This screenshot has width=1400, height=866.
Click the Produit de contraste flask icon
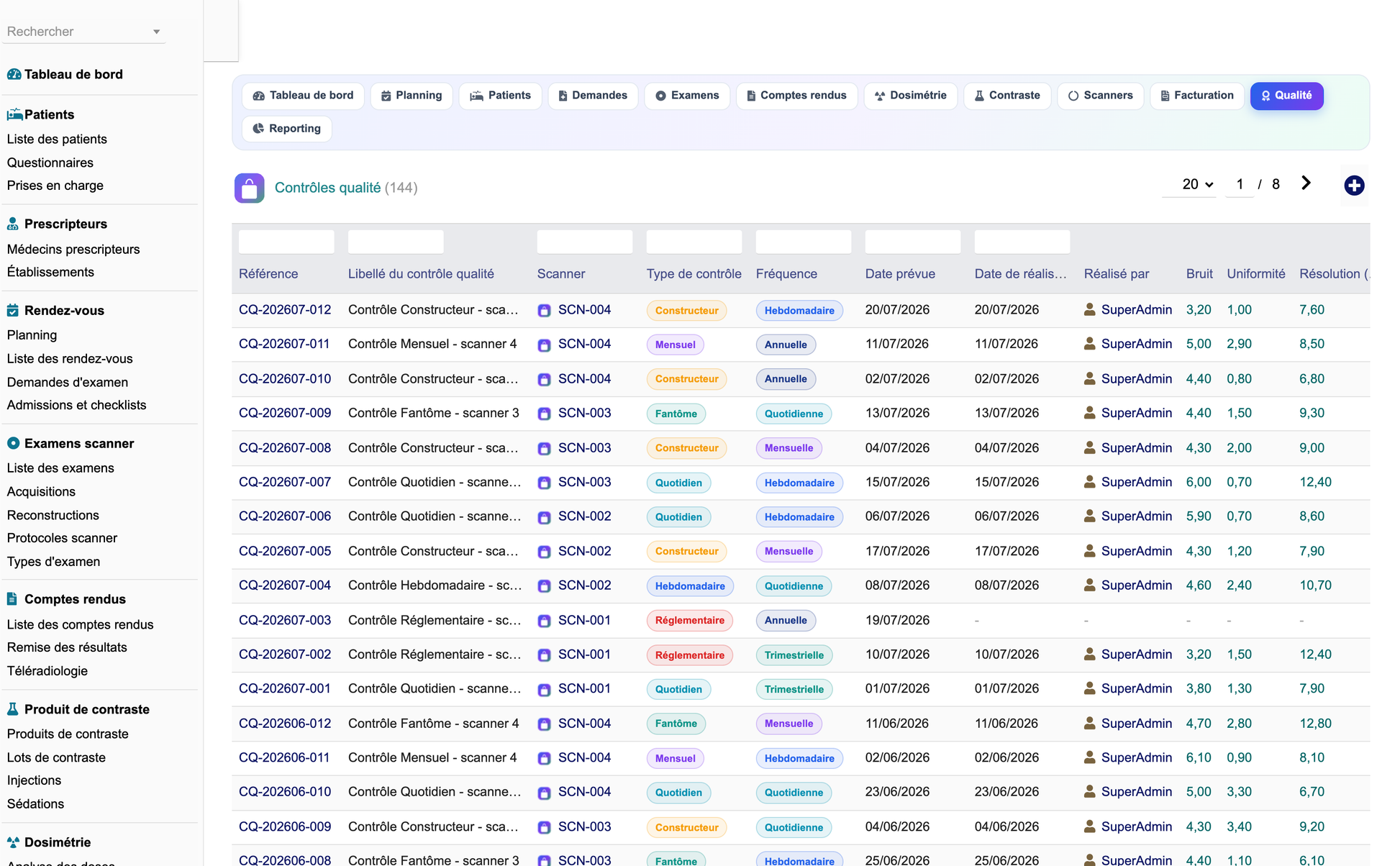pos(12,709)
